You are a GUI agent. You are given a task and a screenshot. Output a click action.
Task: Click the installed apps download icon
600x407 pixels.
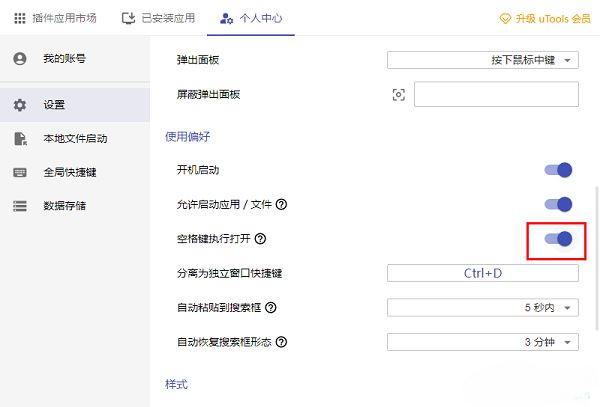[128, 18]
